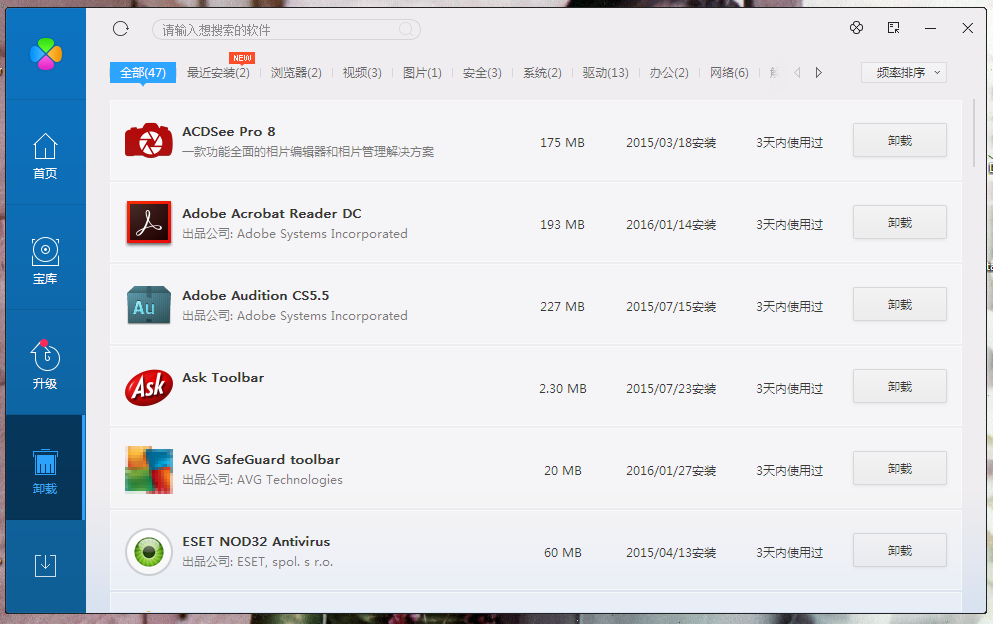Switch to the 网络(6) tab
Screen dimensions: 993x624
click(x=729, y=73)
